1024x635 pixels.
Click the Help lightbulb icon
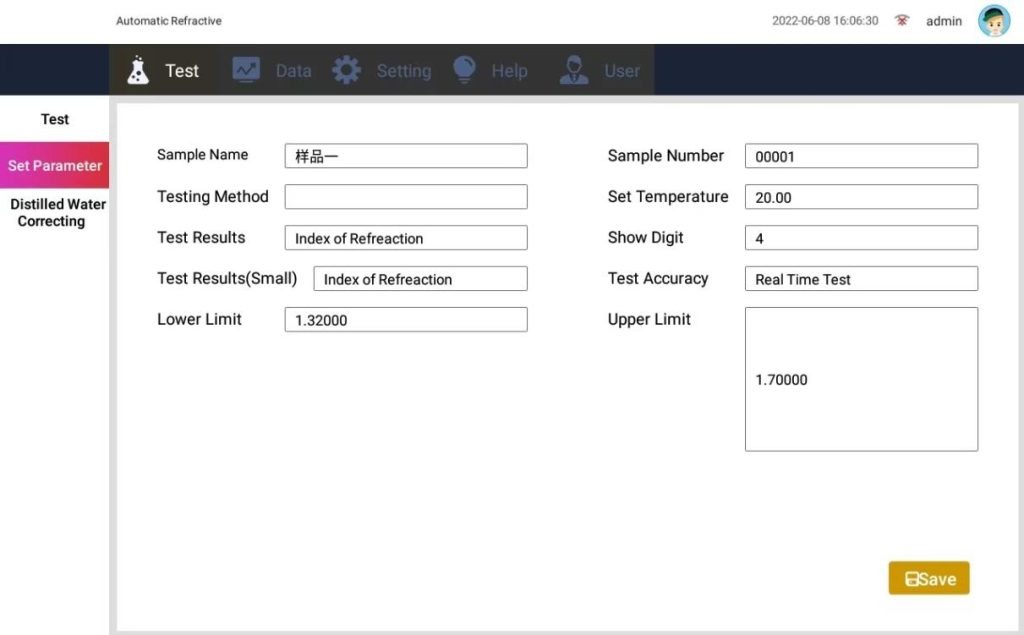point(464,69)
